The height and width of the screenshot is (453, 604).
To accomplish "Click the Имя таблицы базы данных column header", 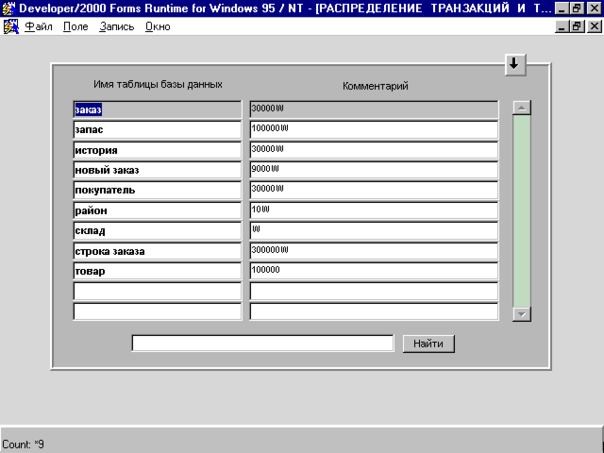I will point(158,84).
